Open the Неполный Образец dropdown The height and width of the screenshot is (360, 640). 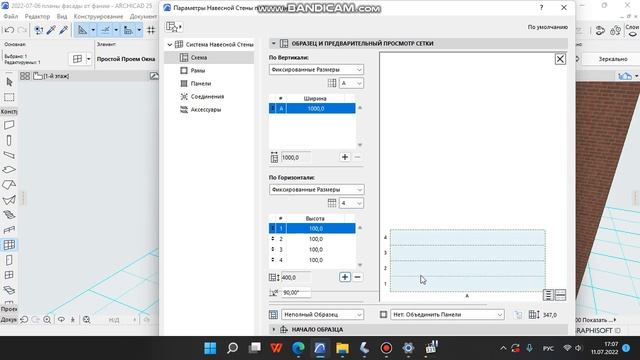(x=322, y=315)
